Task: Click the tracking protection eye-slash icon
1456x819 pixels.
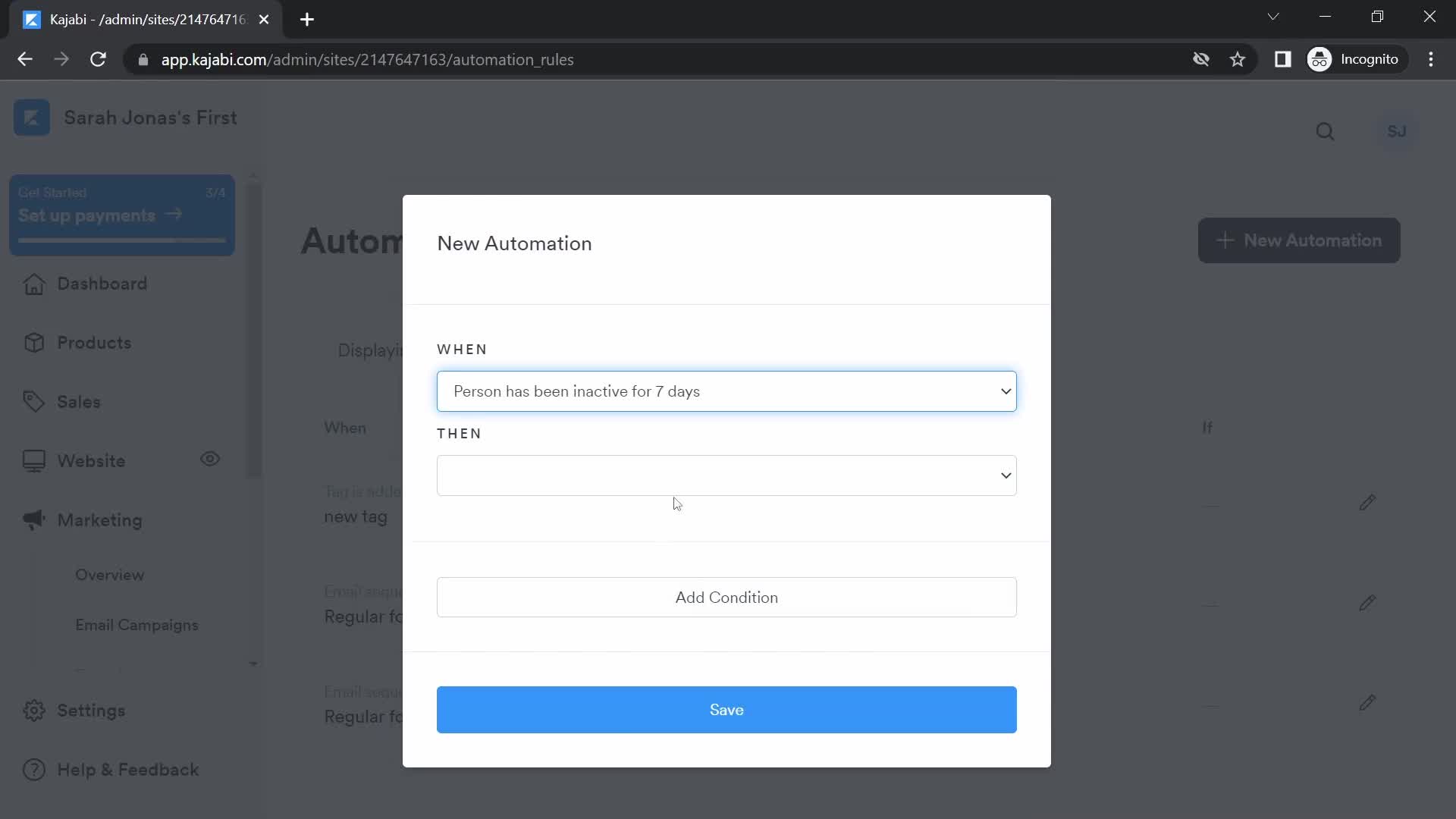Action: pyautogui.click(x=1200, y=59)
